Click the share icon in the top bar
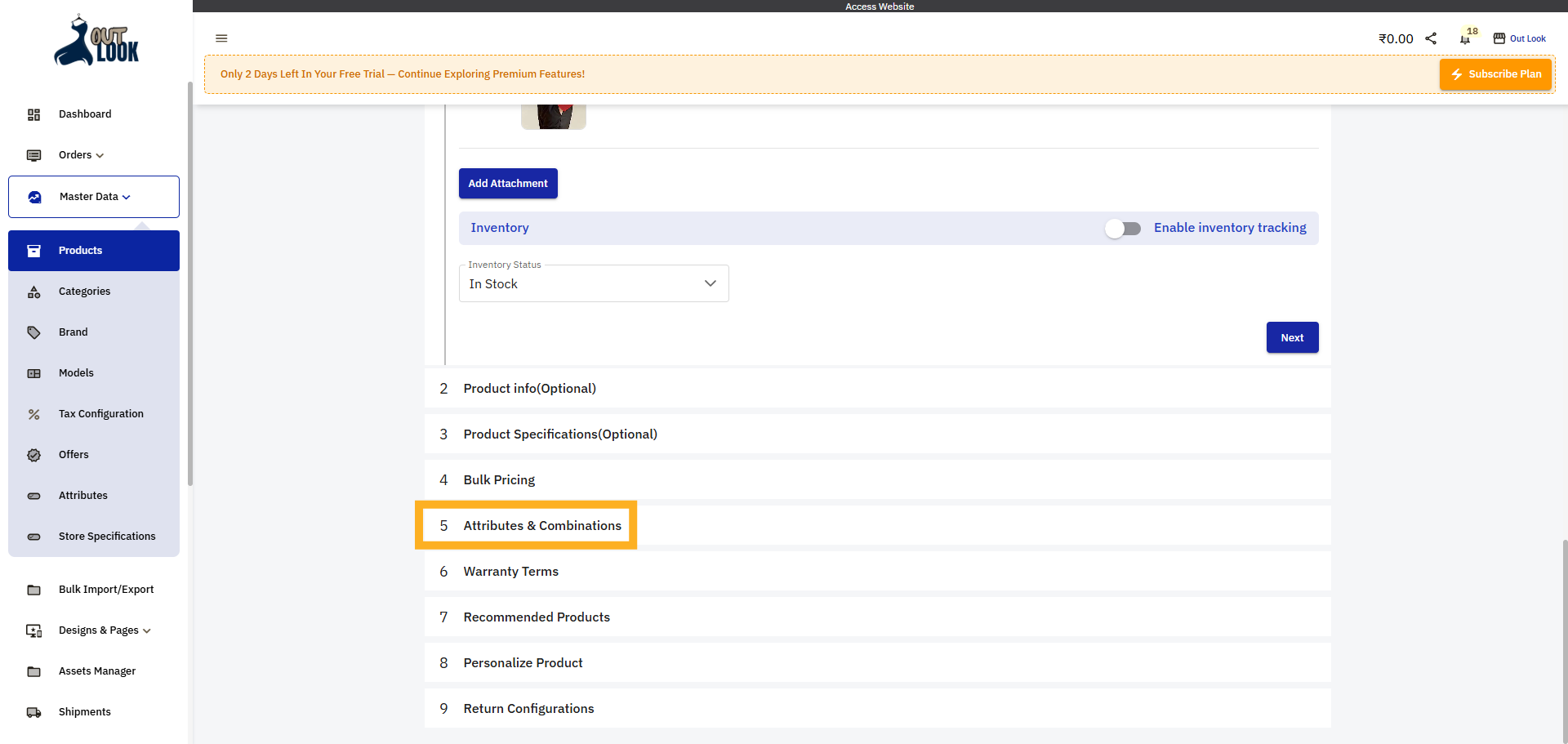The image size is (1568, 744). (1431, 38)
